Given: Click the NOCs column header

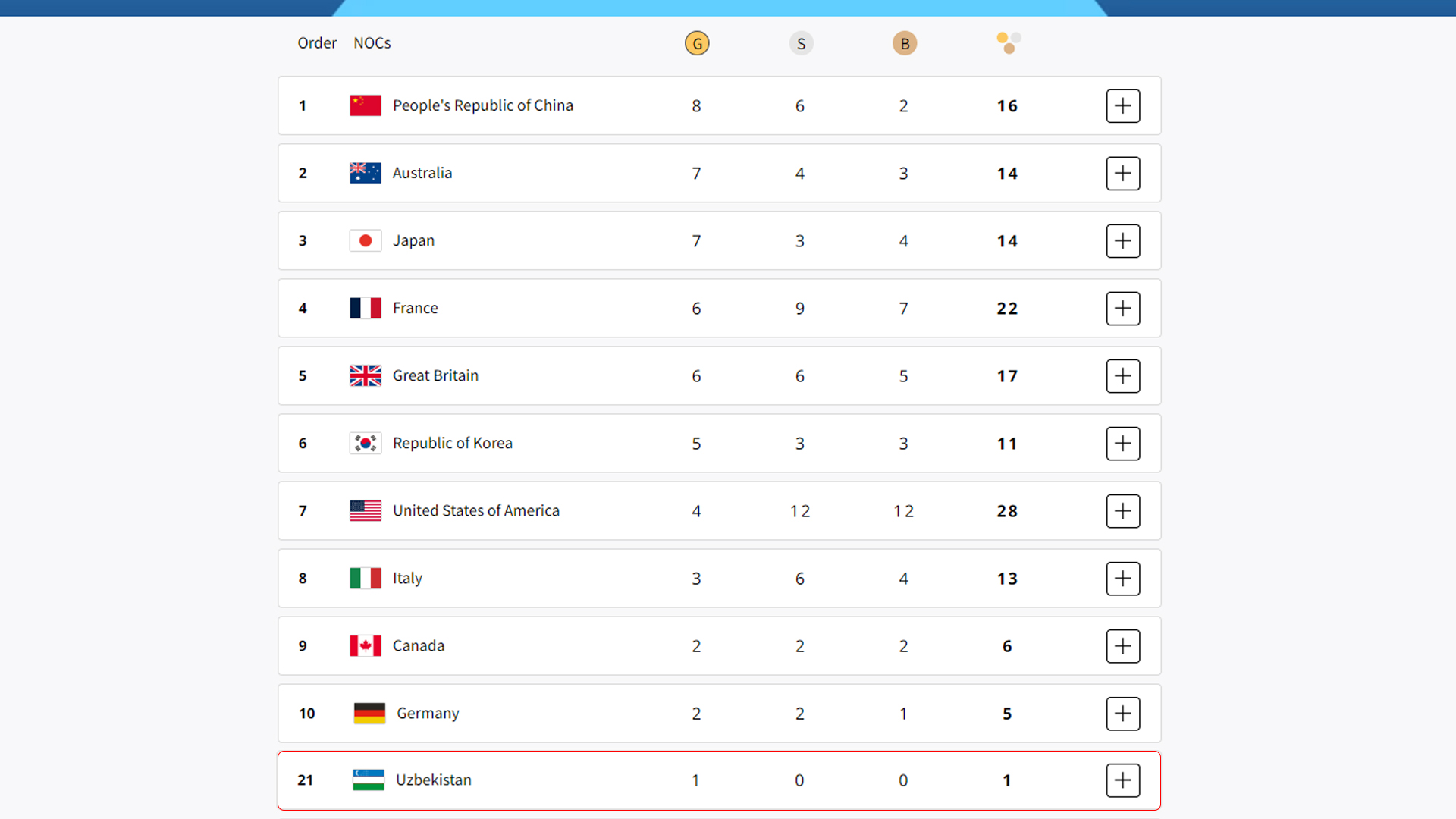Looking at the screenshot, I should [372, 43].
